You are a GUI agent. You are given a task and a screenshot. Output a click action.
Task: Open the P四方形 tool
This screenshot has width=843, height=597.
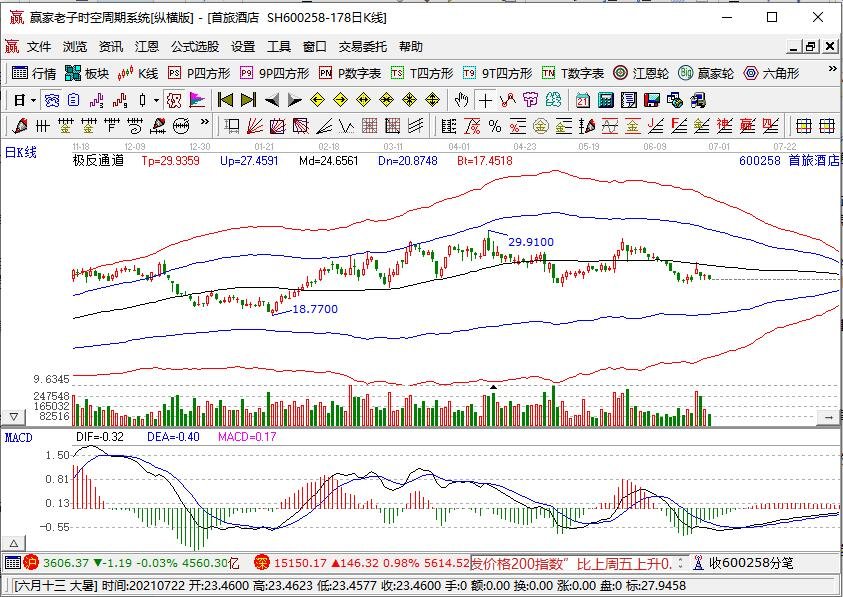[x=199, y=73]
